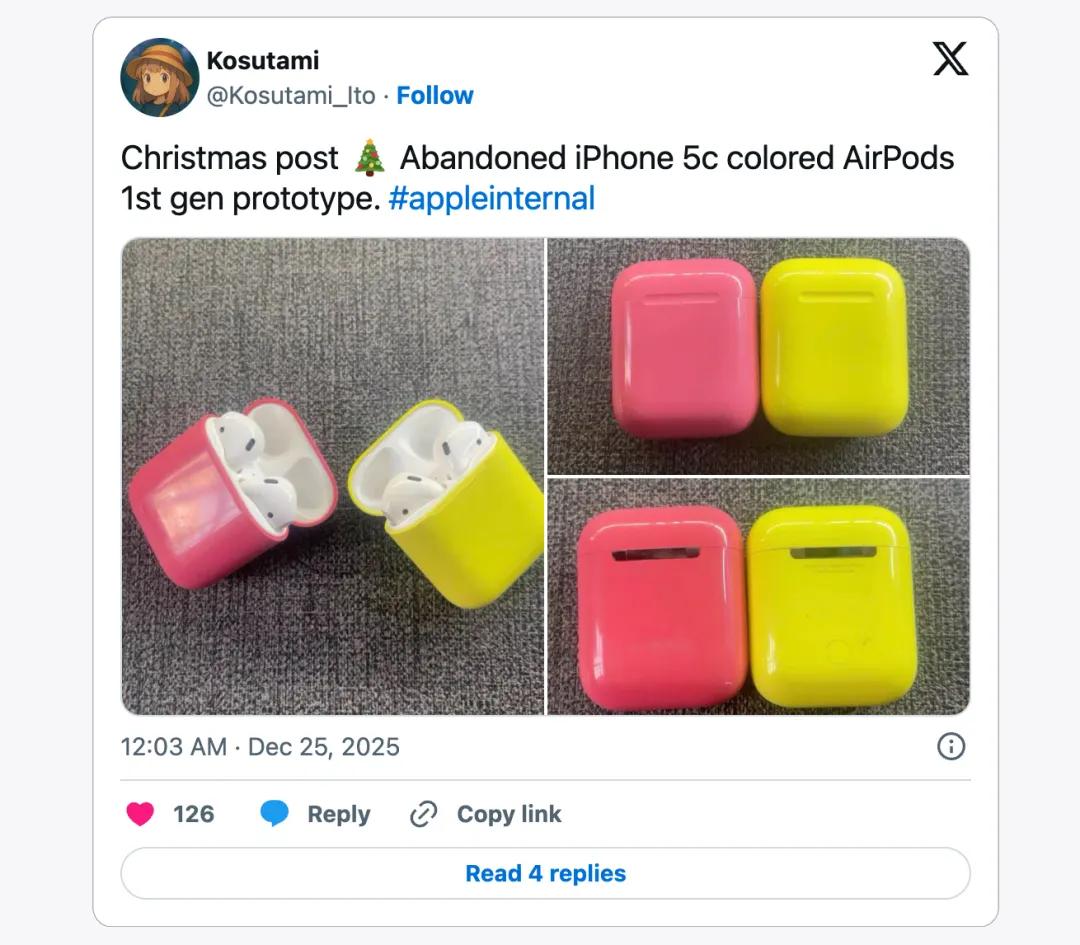Image resolution: width=1080 pixels, height=945 pixels.
Task: Open the tweet info circle icon
Action: [x=951, y=746]
